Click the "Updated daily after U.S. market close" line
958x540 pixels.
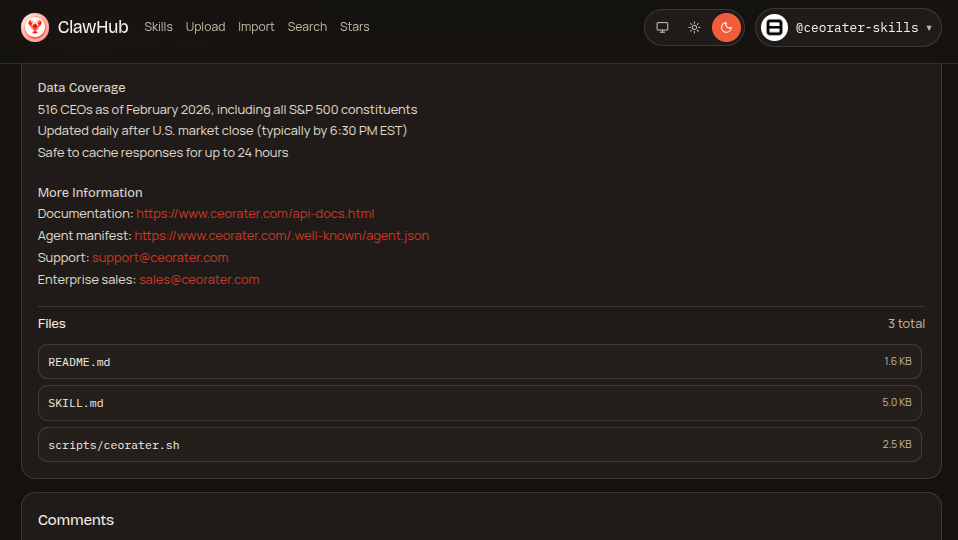pyautogui.click(x=222, y=131)
